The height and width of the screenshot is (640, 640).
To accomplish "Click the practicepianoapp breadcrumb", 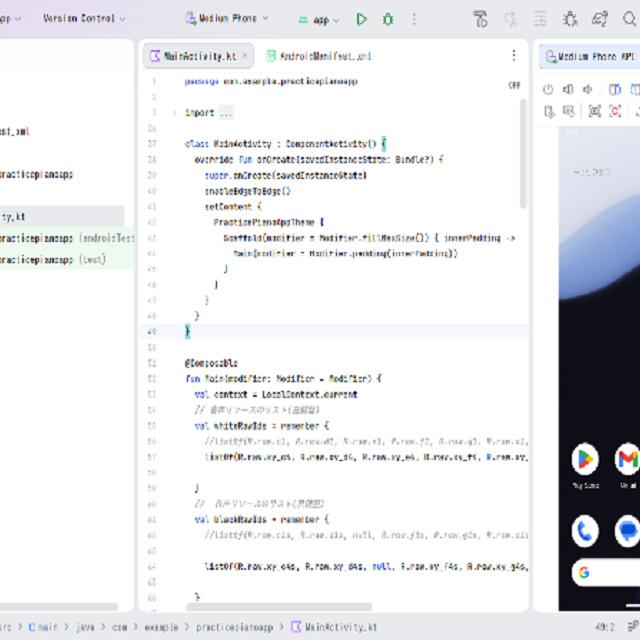I will [x=234, y=627].
